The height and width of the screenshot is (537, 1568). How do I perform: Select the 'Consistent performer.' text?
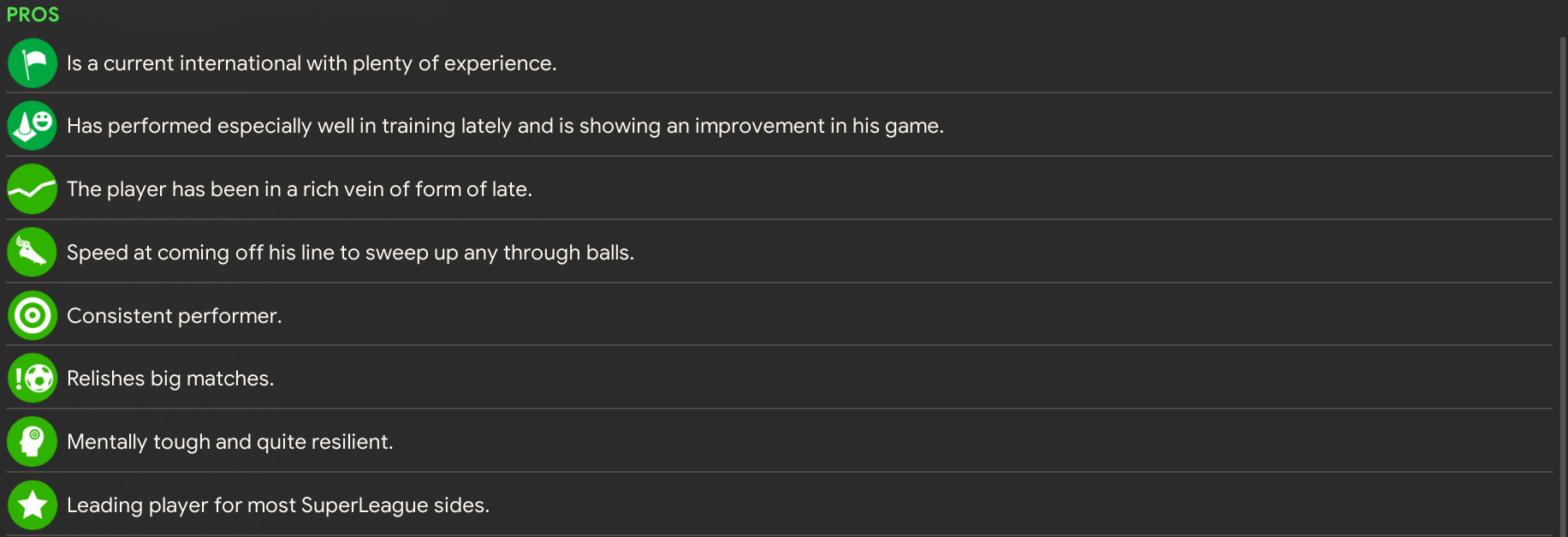pos(174,316)
